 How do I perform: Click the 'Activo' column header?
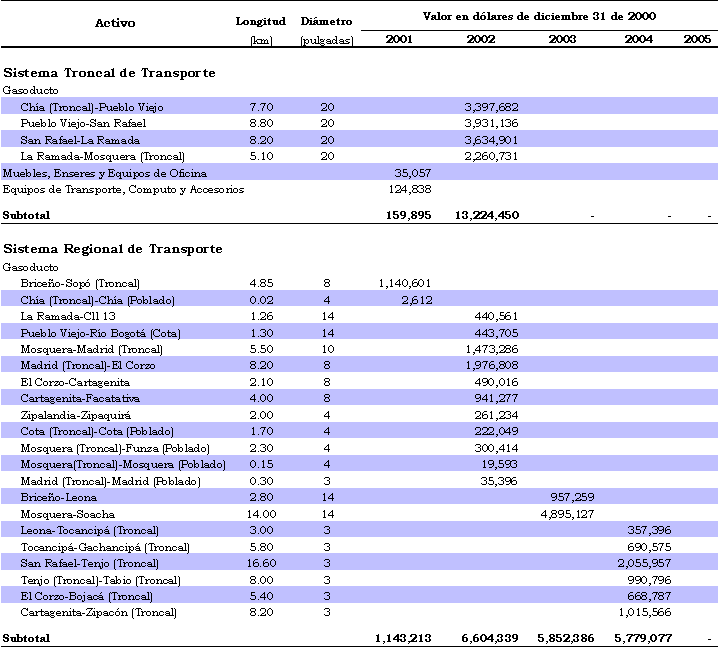click(115, 22)
